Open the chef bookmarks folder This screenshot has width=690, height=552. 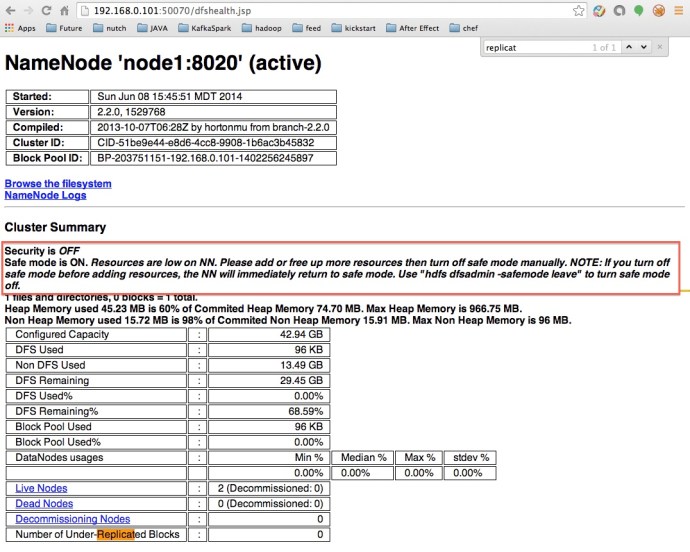(464, 28)
